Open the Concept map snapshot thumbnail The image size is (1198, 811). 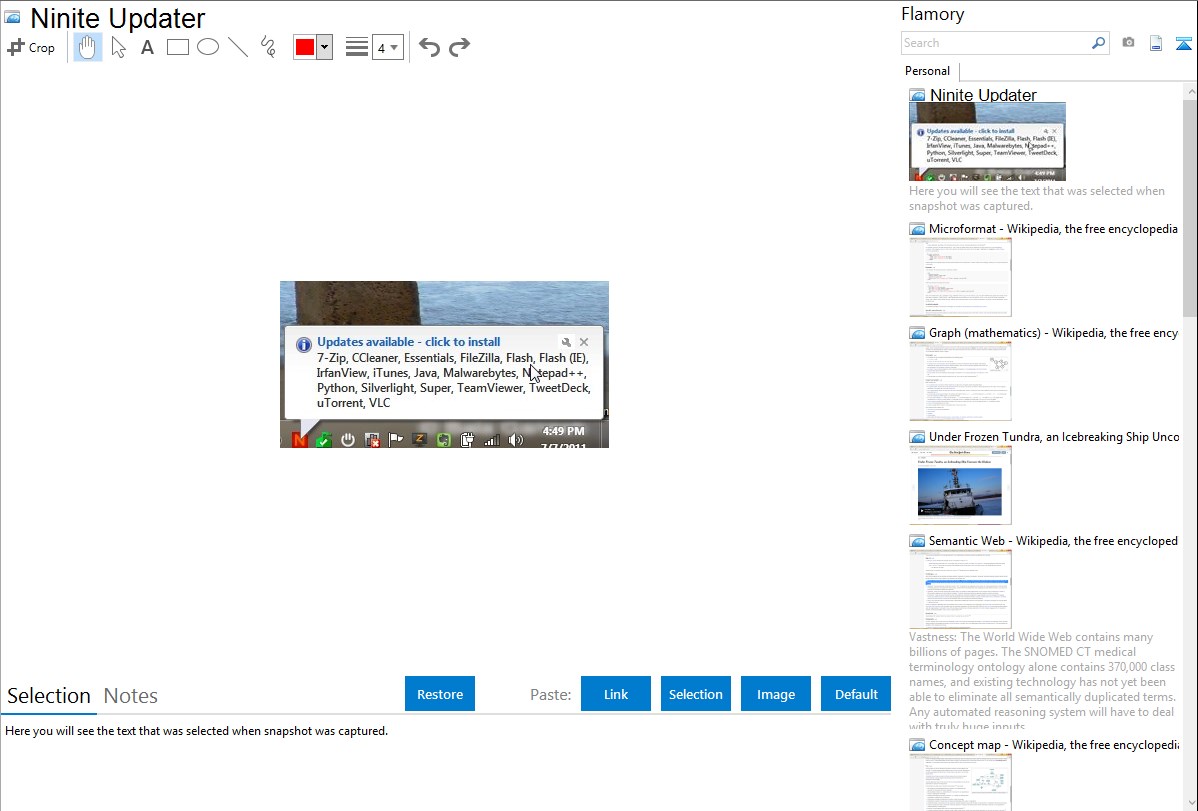[x=960, y=782]
